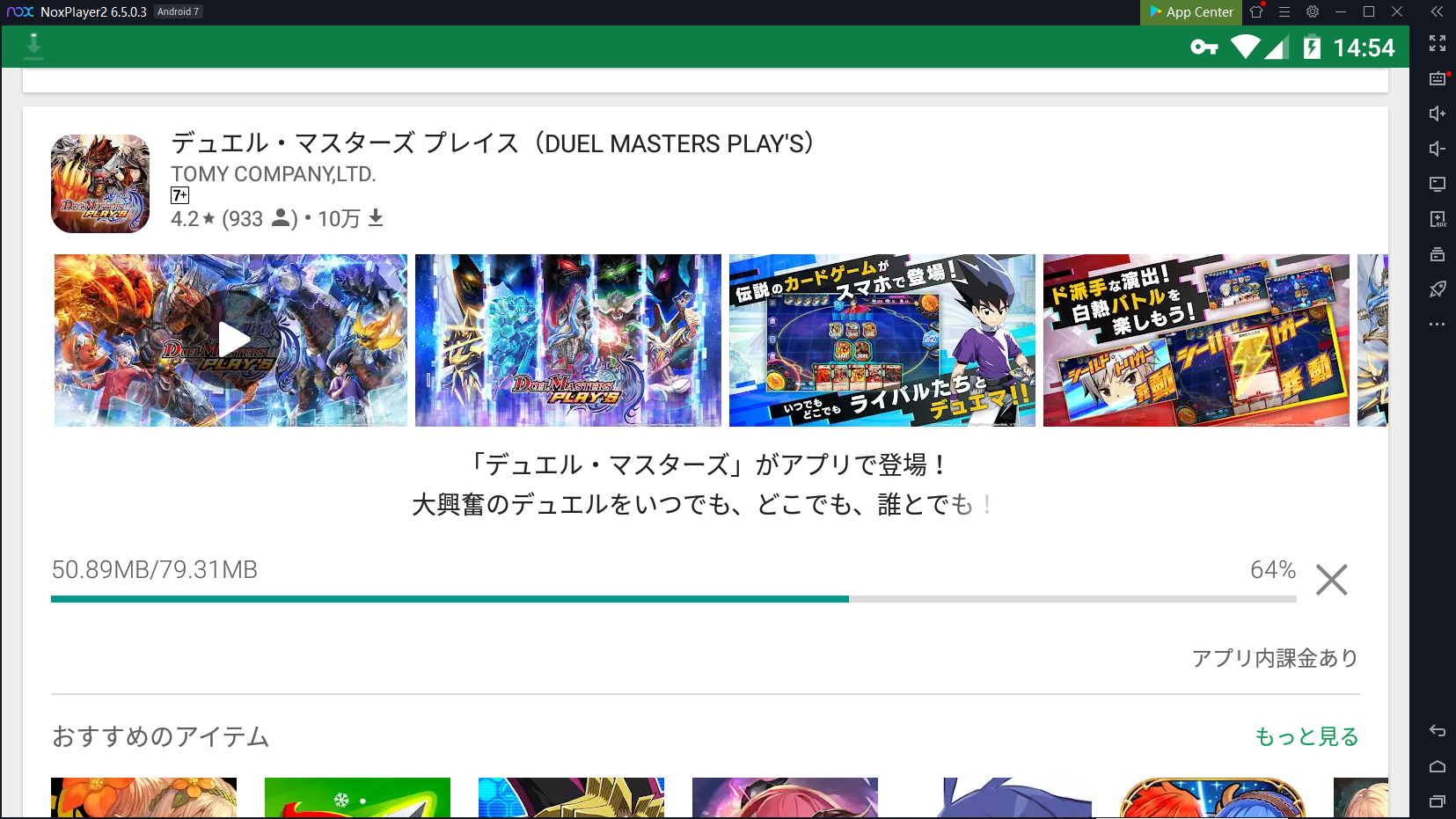This screenshot has height=819, width=1456.
Task: Increase volume using sidebar speaker plus
Action: click(x=1438, y=113)
